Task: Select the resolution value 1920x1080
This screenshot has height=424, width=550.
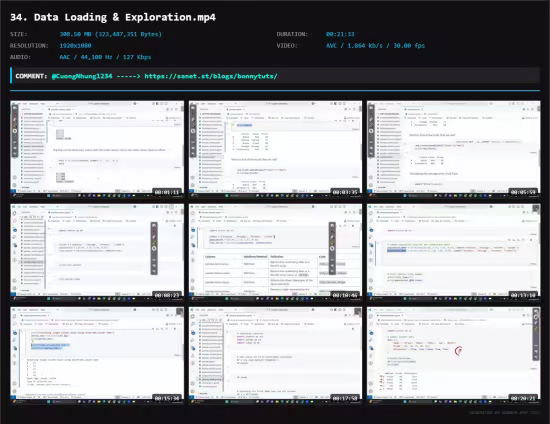Action: click(75, 46)
